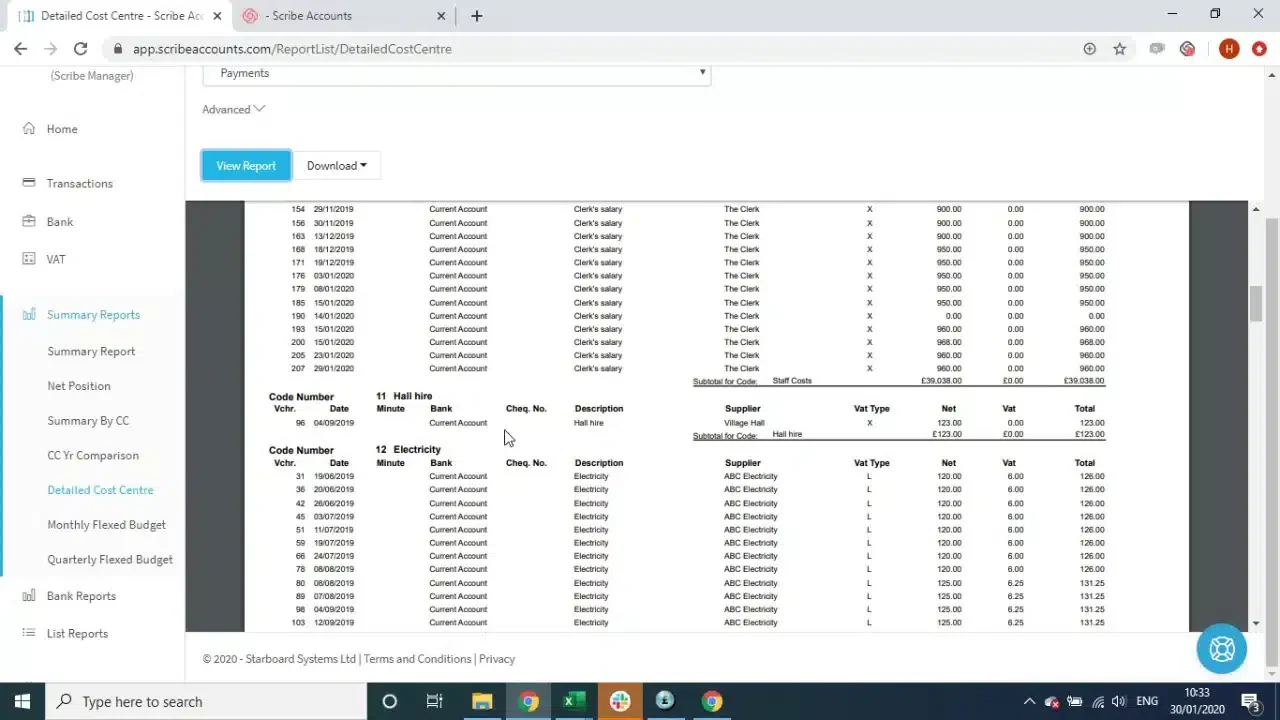
Task: Open the help lifebuoy chat button
Action: (1221, 649)
